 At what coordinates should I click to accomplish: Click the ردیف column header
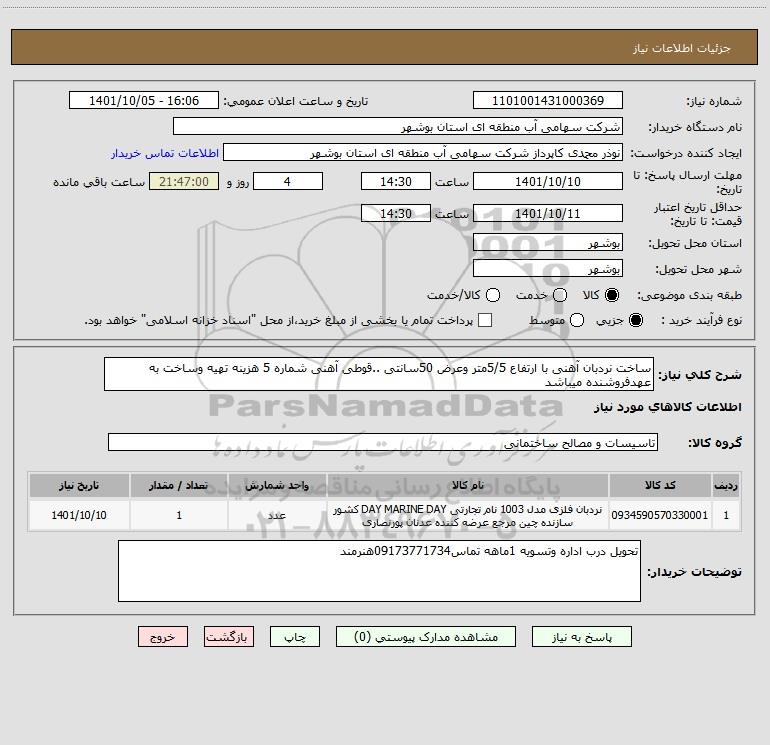[x=726, y=485]
